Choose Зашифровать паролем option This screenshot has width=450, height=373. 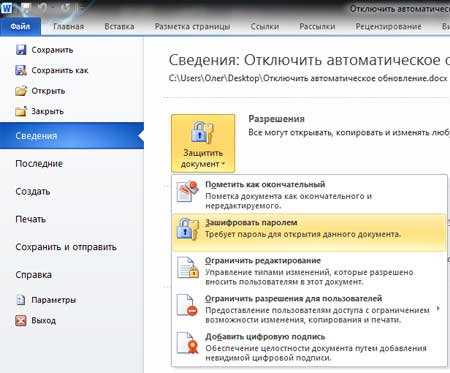[x=309, y=232]
